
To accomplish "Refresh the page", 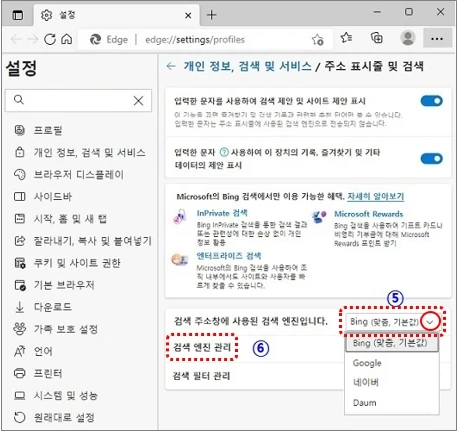I will pyautogui.click(x=50, y=39).
